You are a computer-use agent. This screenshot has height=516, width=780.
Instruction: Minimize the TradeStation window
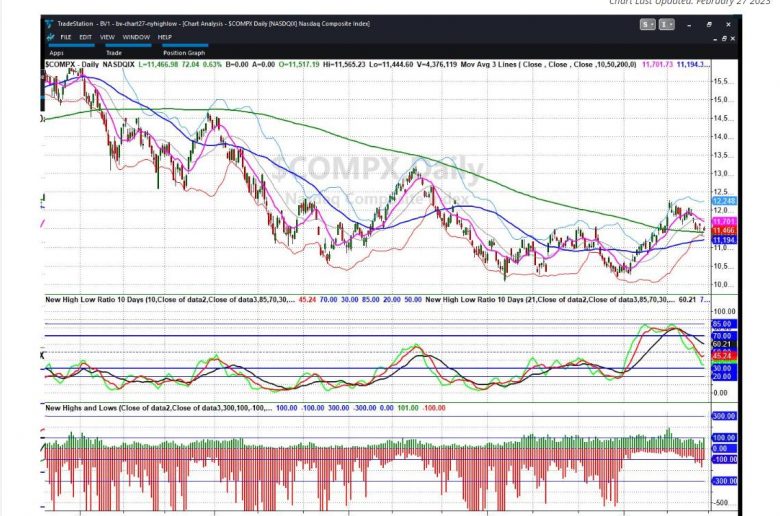[x=689, y=24]
